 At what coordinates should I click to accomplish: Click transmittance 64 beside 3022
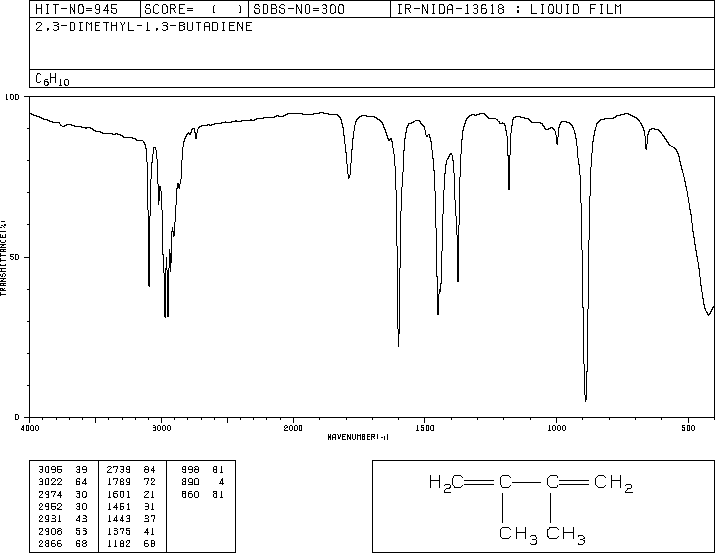pos(81,482)
